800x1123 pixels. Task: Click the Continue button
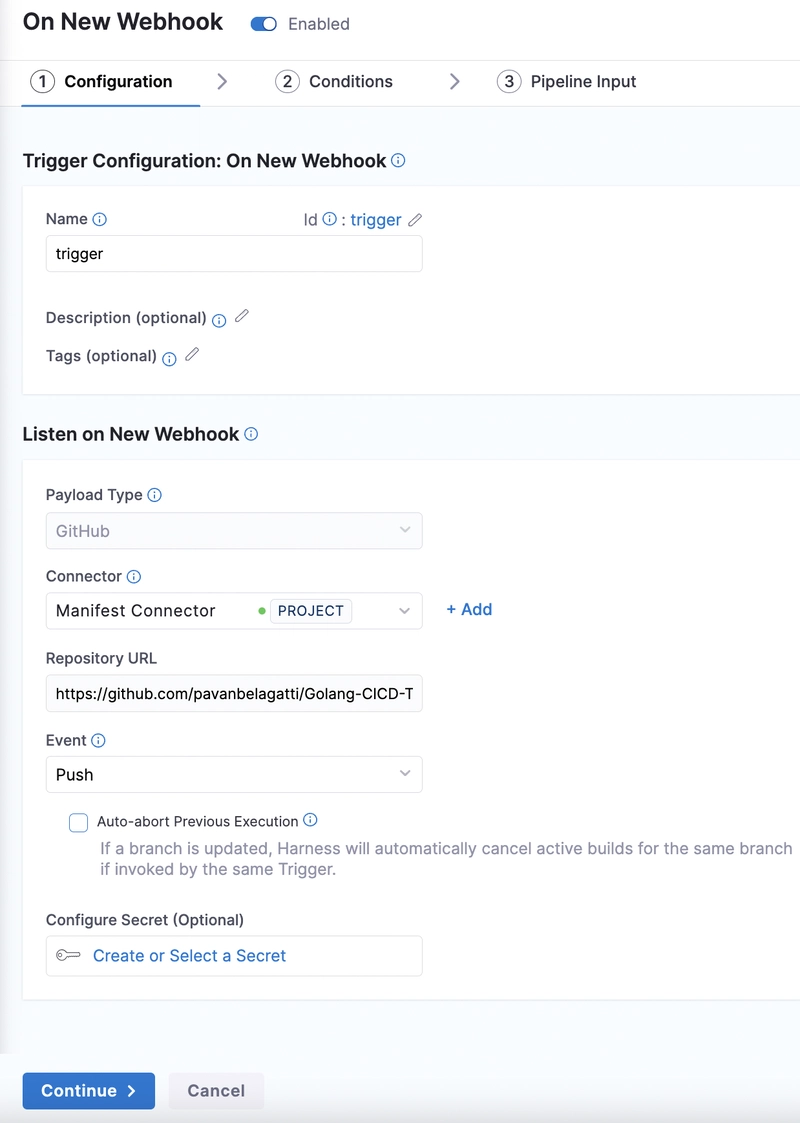click(x=89, y=1091)
